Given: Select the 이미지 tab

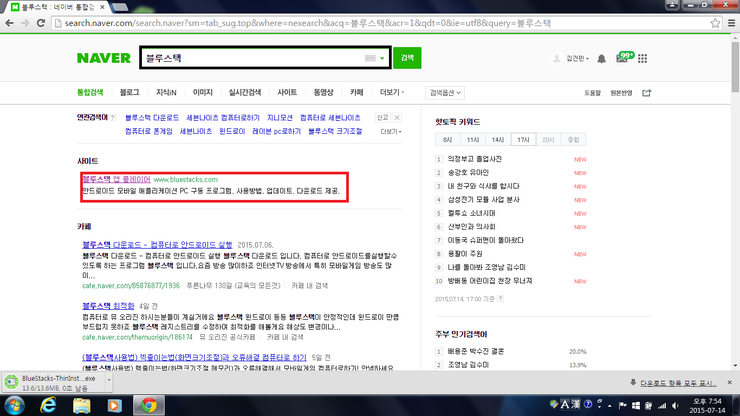Looking at the screenshot, I should point(202,93).
